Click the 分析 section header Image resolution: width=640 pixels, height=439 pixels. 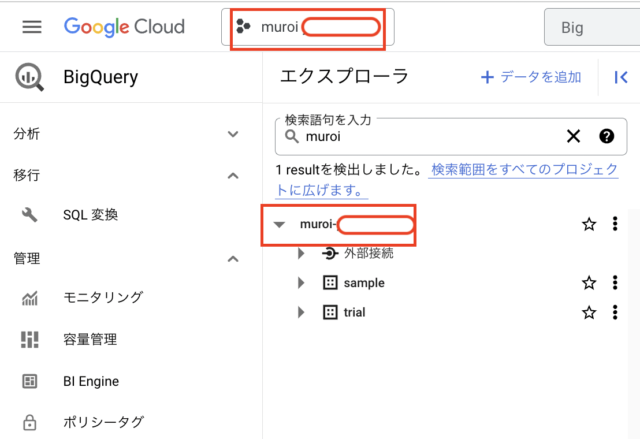coord(27,134)
